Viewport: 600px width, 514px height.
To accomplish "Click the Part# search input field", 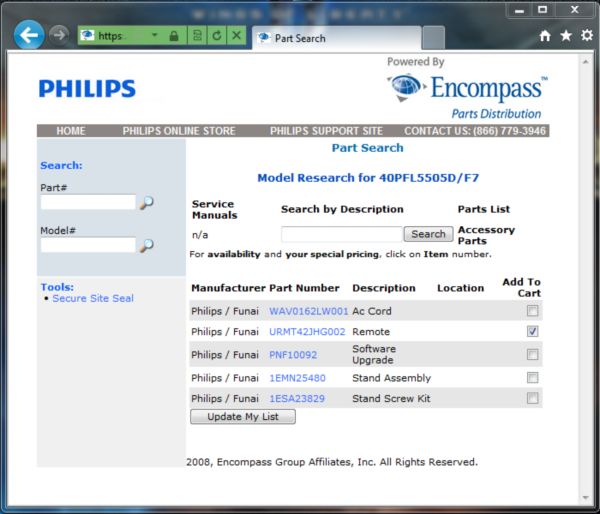I will [88, 202].
